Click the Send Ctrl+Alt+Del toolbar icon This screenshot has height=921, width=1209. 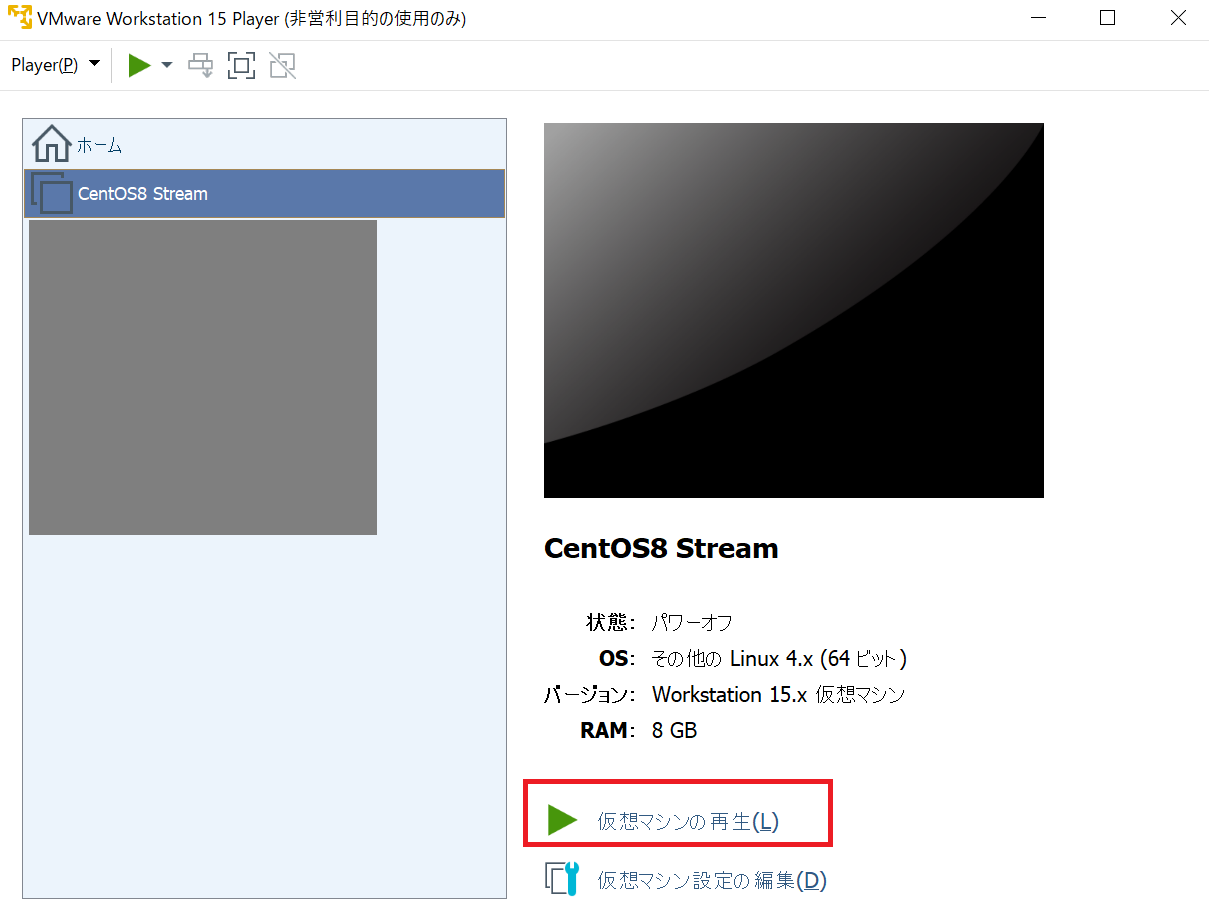[x=201, y=66]
